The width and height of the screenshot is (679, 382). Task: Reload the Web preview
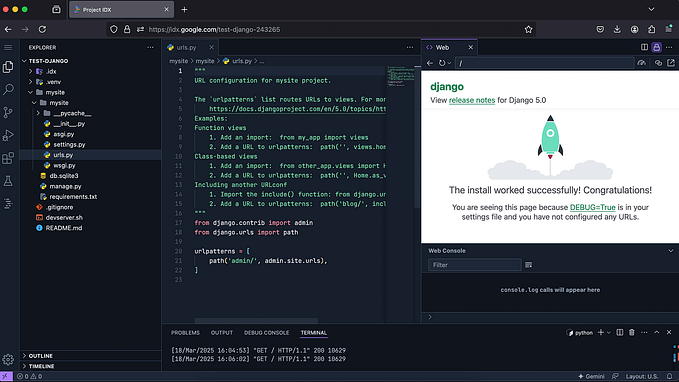442,63
